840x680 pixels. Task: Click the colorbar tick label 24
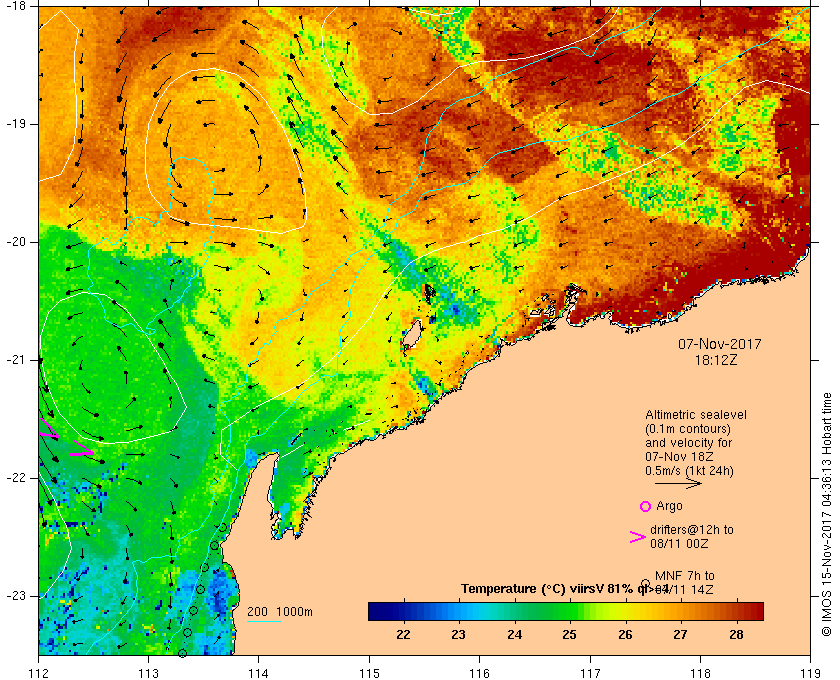(514, 634)
